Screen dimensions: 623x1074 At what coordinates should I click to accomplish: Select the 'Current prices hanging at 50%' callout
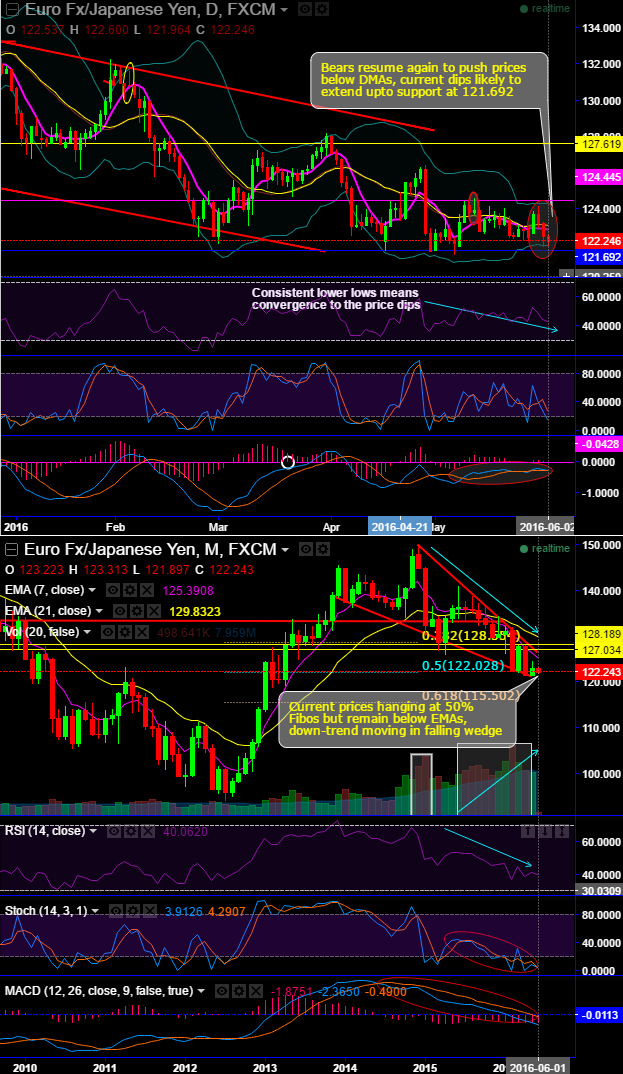point(398,719)
